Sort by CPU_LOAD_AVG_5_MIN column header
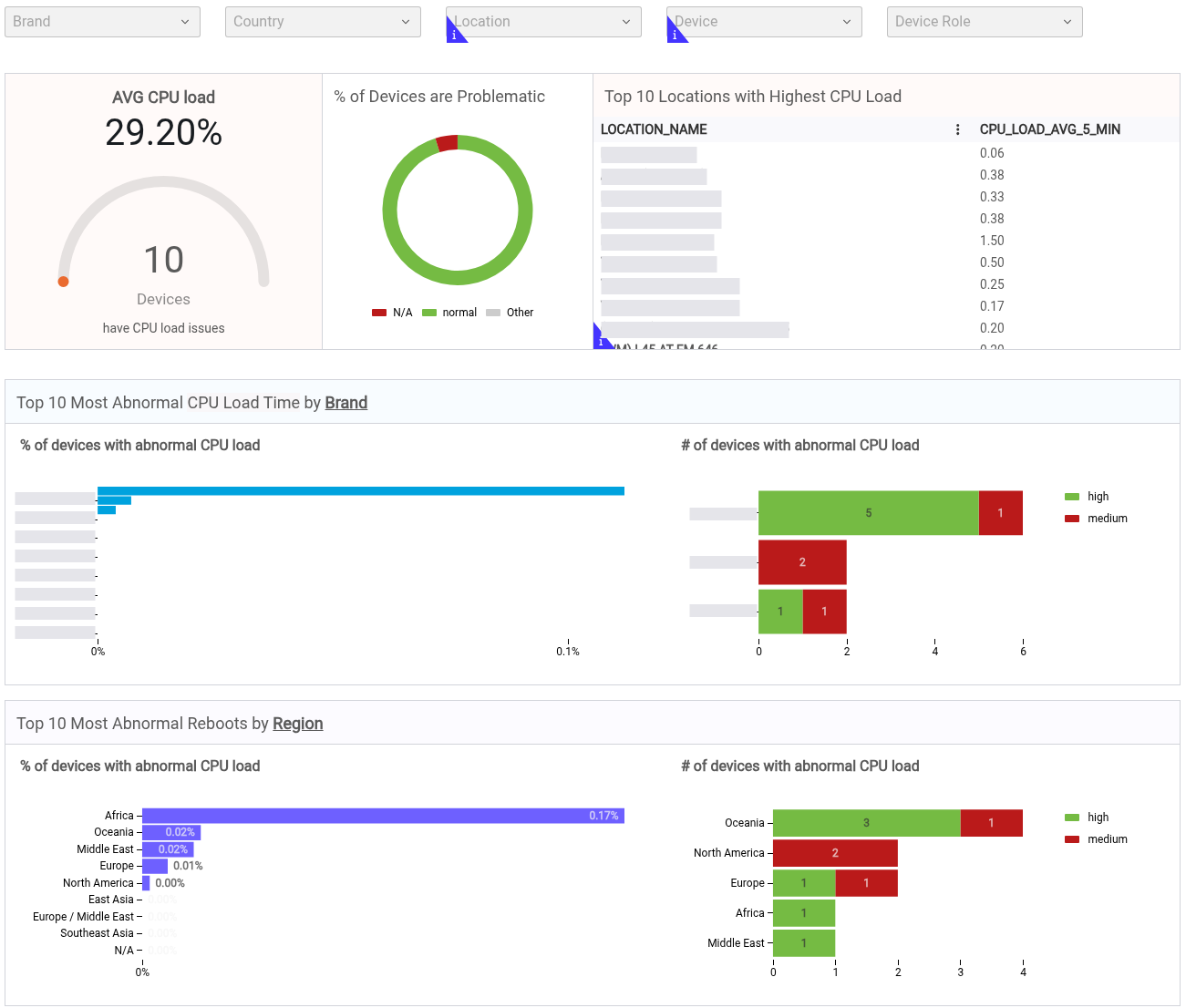Image resolution: width=1186 pixels, height=1008 pixels. tap(1050, 129)
